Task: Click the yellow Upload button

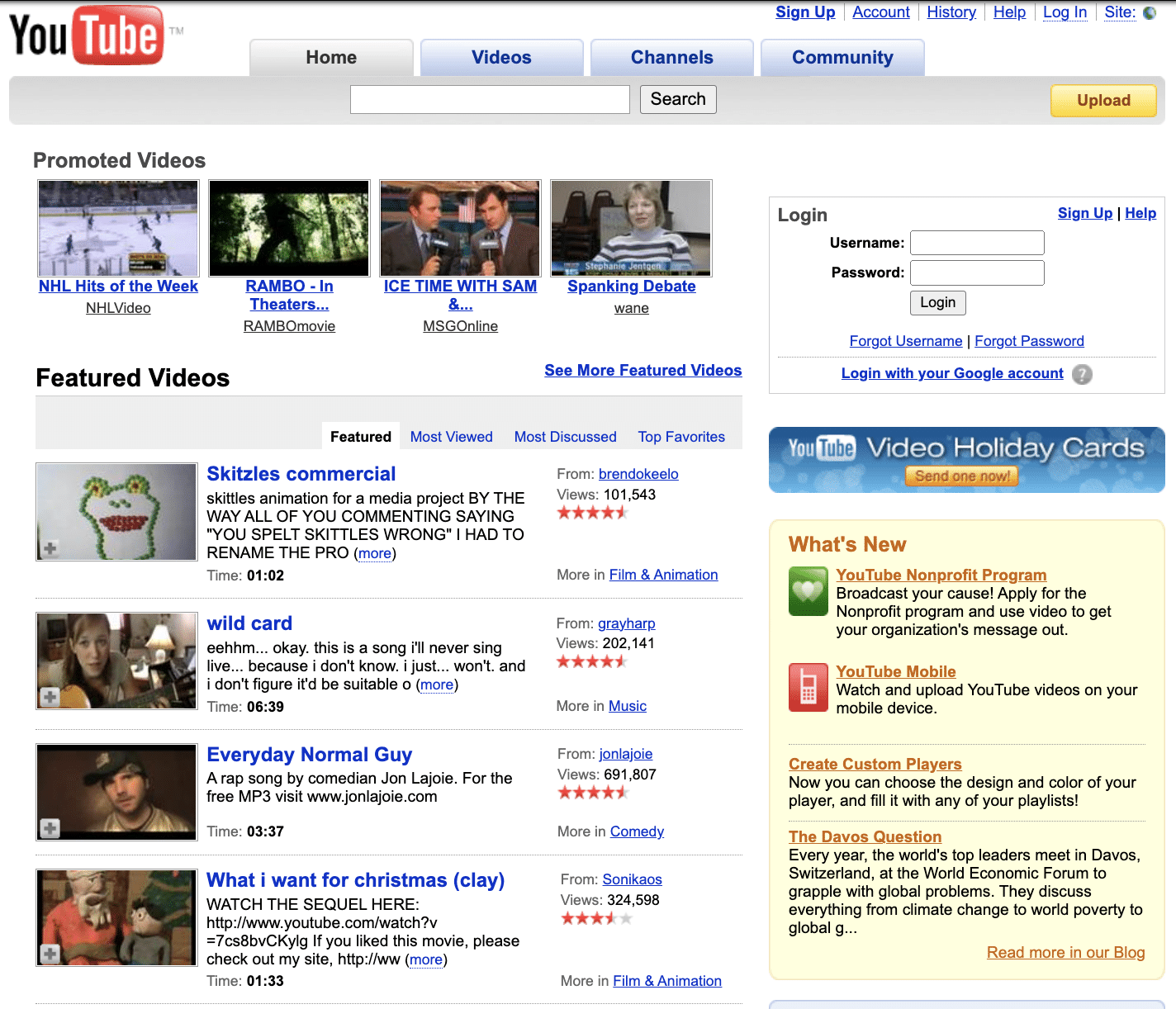Action: [1103, 101]
